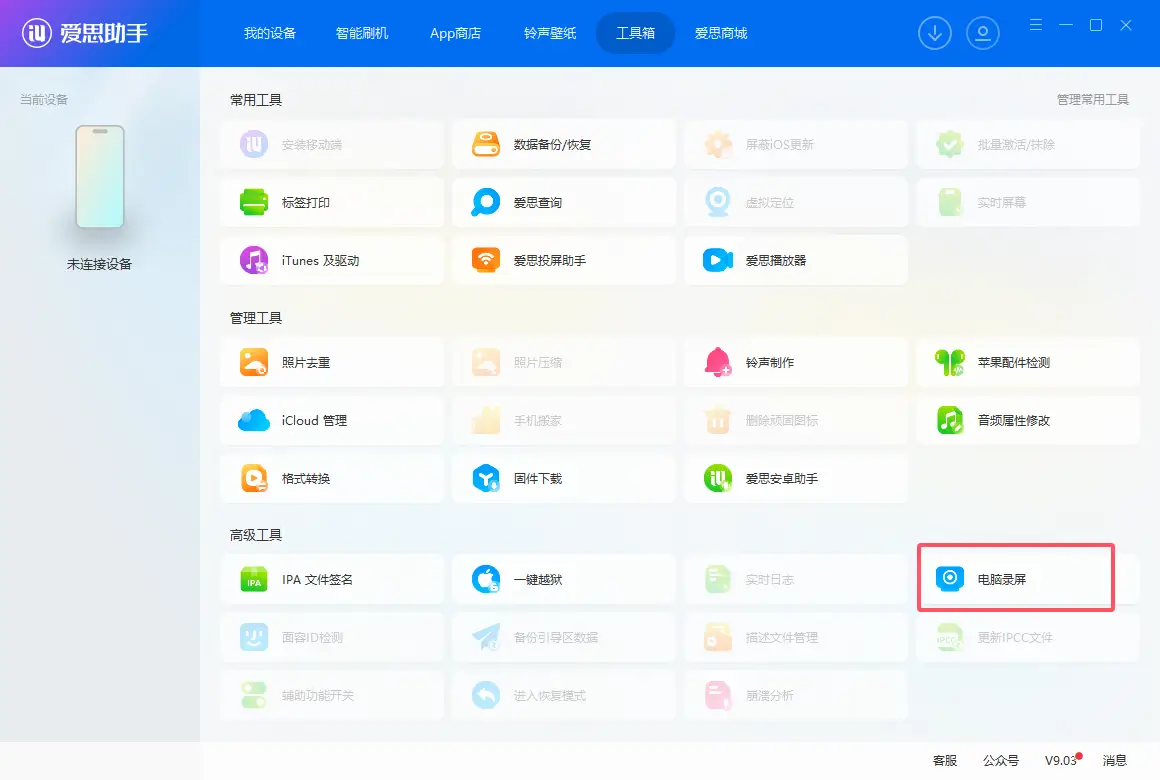Switch to App商店 tab
1160x780 pixels.
[455, 33]
